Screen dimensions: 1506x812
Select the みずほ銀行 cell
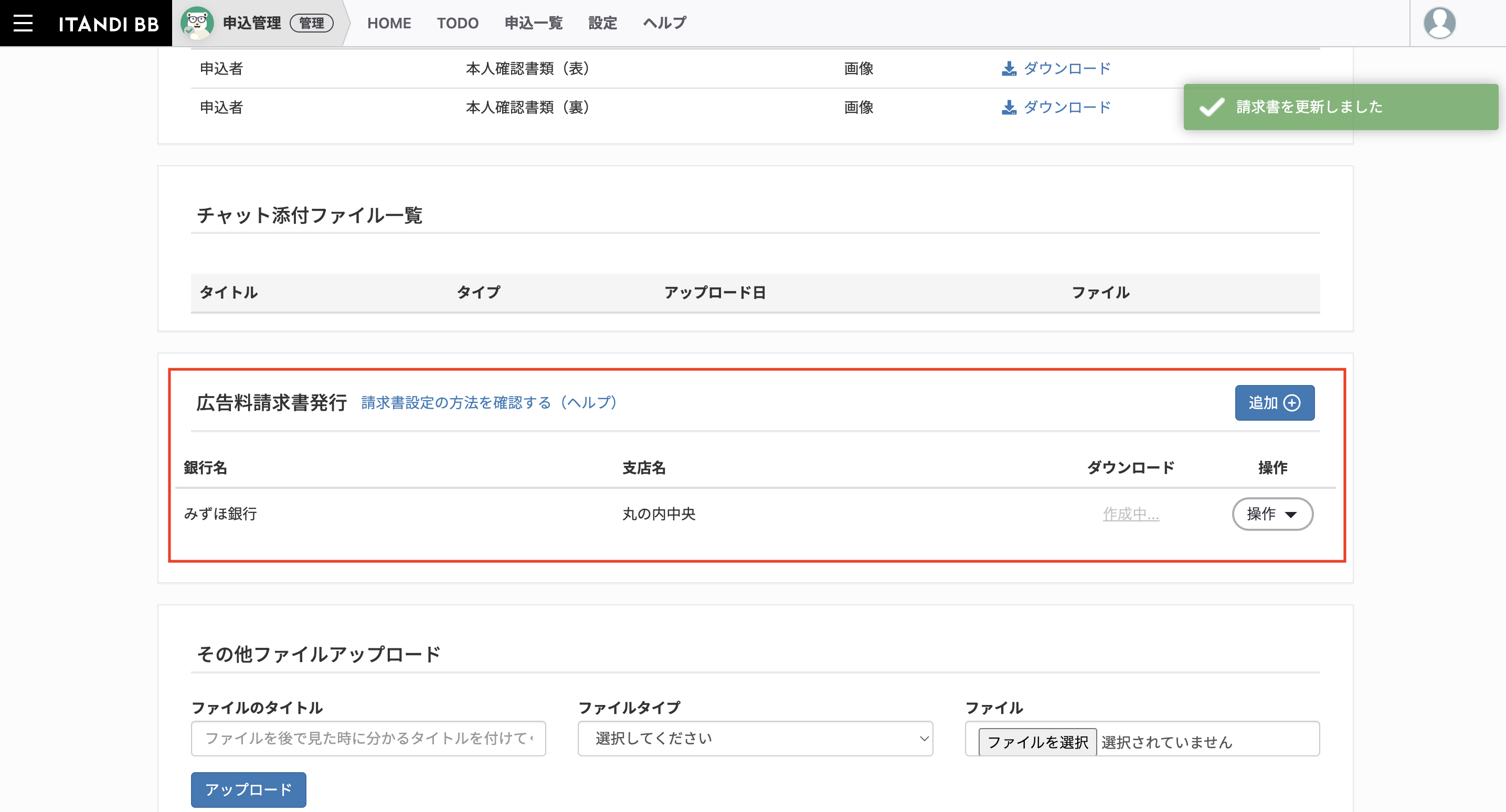(220, 514)
